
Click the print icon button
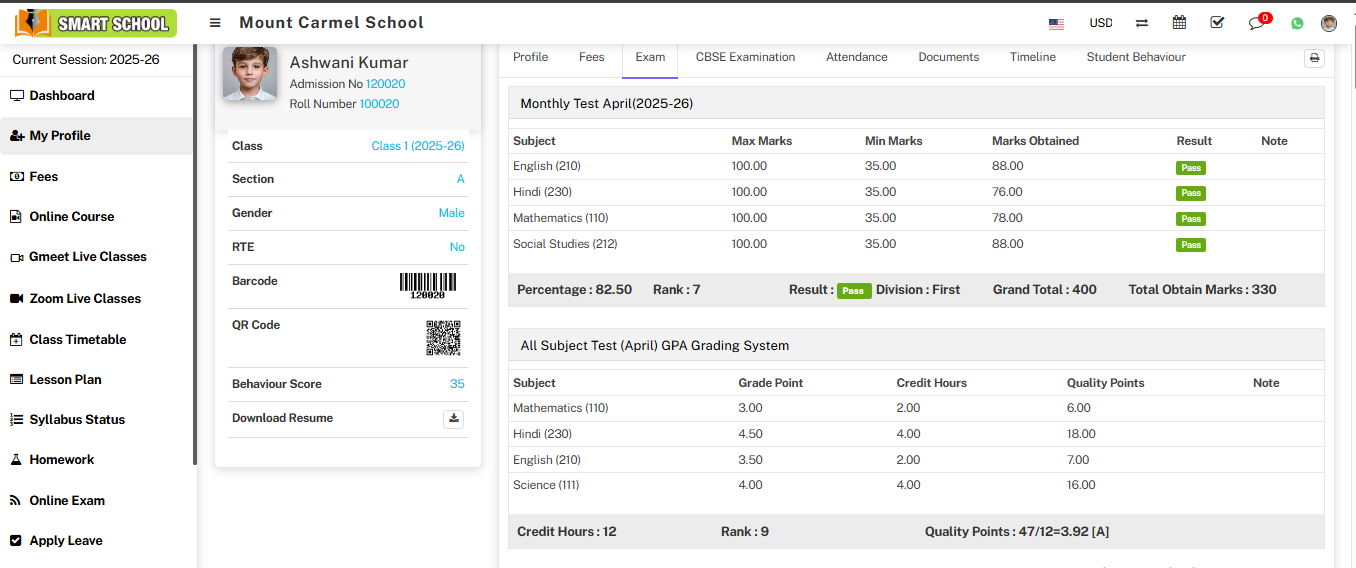coord(1314,58)
